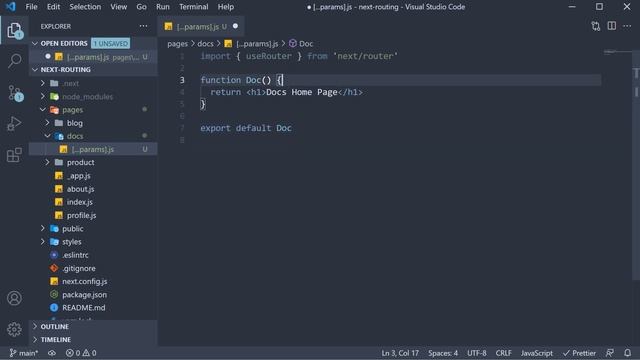The image size is (640, 360).
Task: Click the editor vertical scrollbar
Action: point(636,165)
